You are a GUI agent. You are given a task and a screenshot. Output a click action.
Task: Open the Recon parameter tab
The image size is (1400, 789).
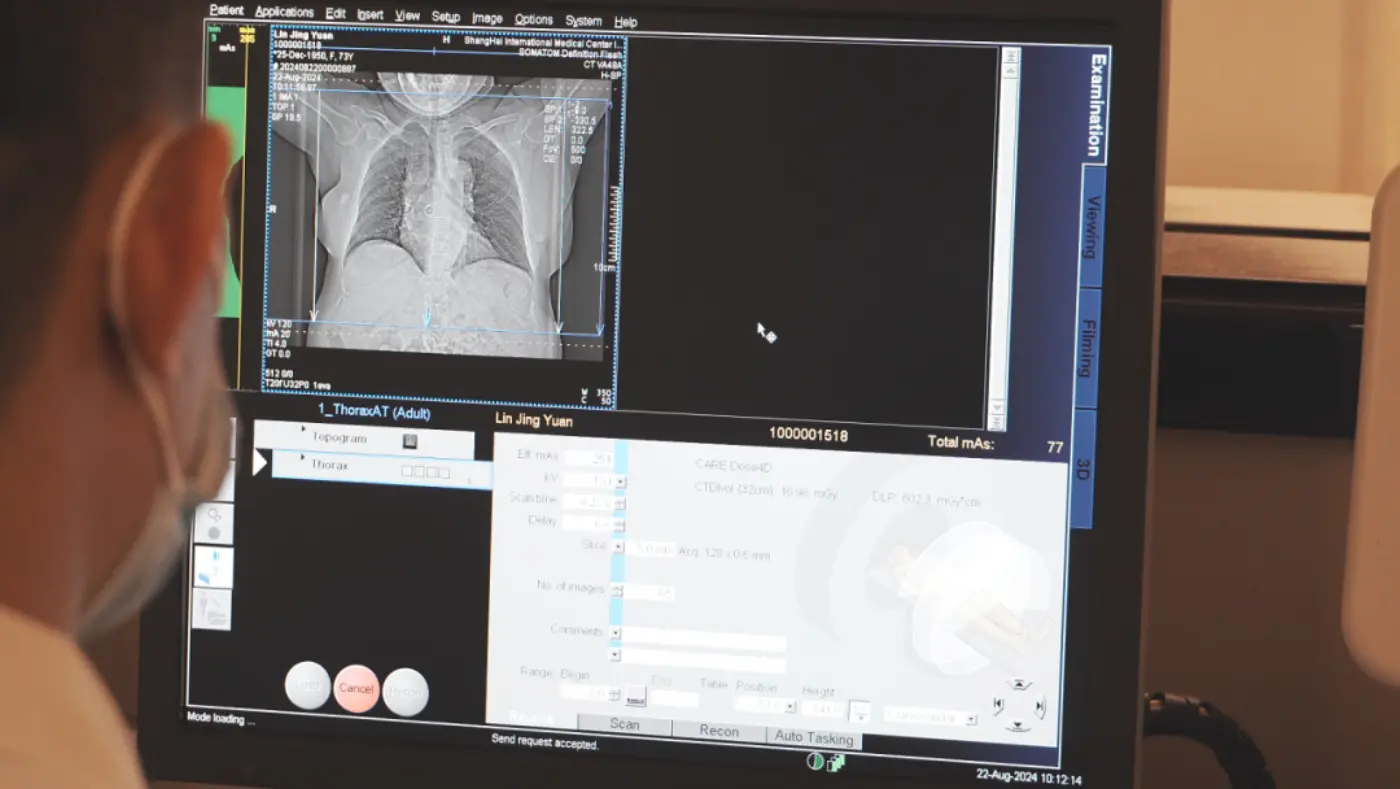point(719,731)
